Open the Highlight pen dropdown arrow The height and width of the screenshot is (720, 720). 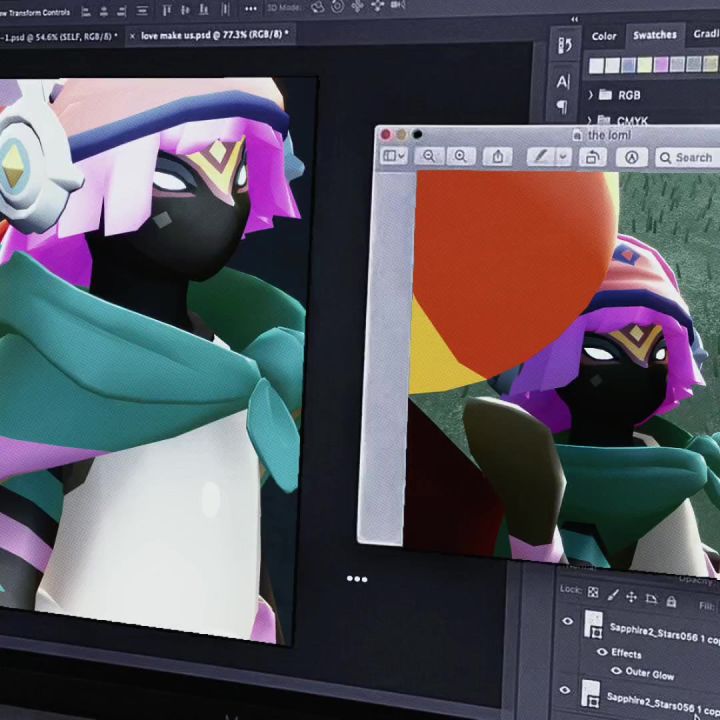click(x=563, y=157)
